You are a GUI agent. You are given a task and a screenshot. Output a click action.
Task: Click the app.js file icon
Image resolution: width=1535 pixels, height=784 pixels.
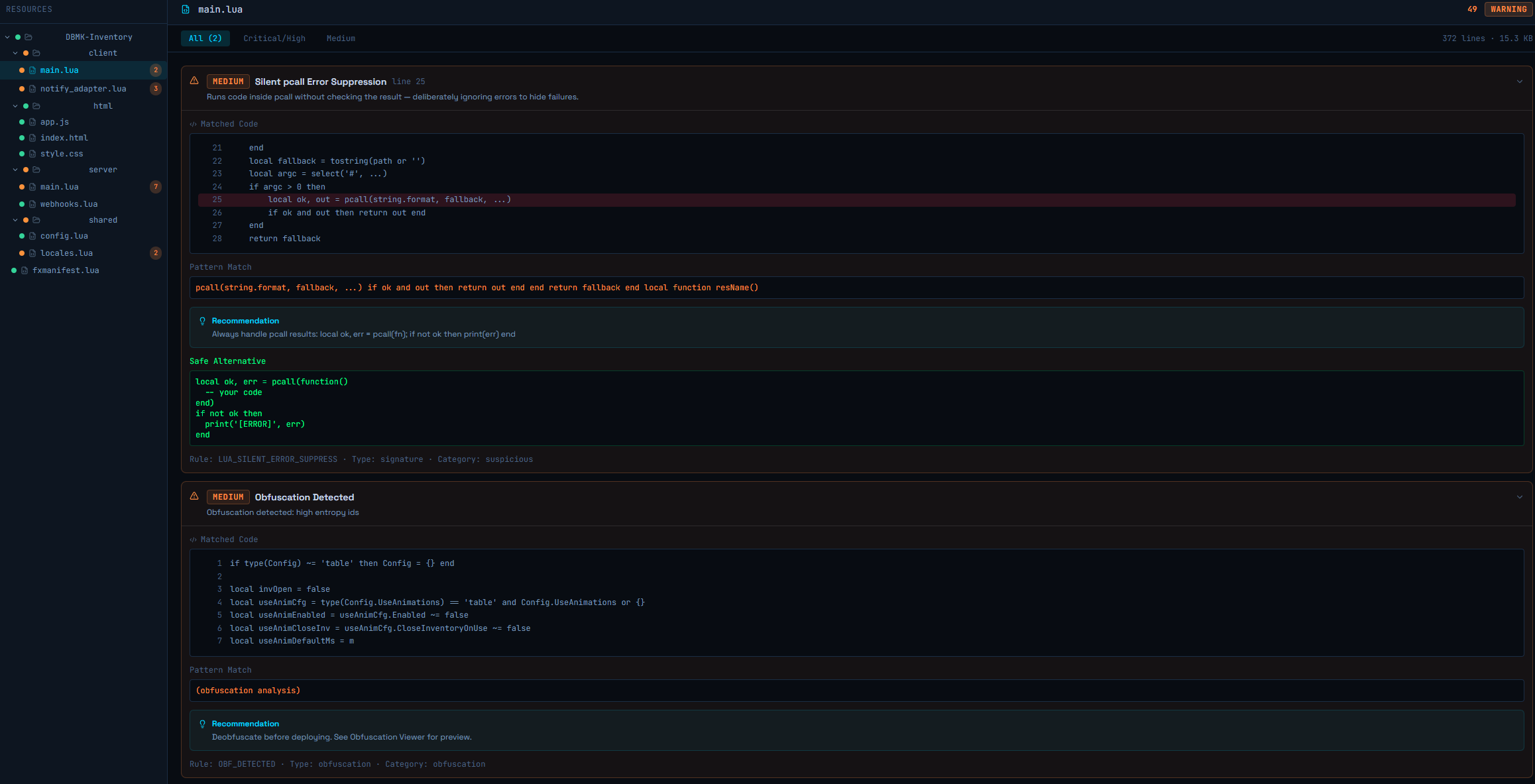(32, 122)
